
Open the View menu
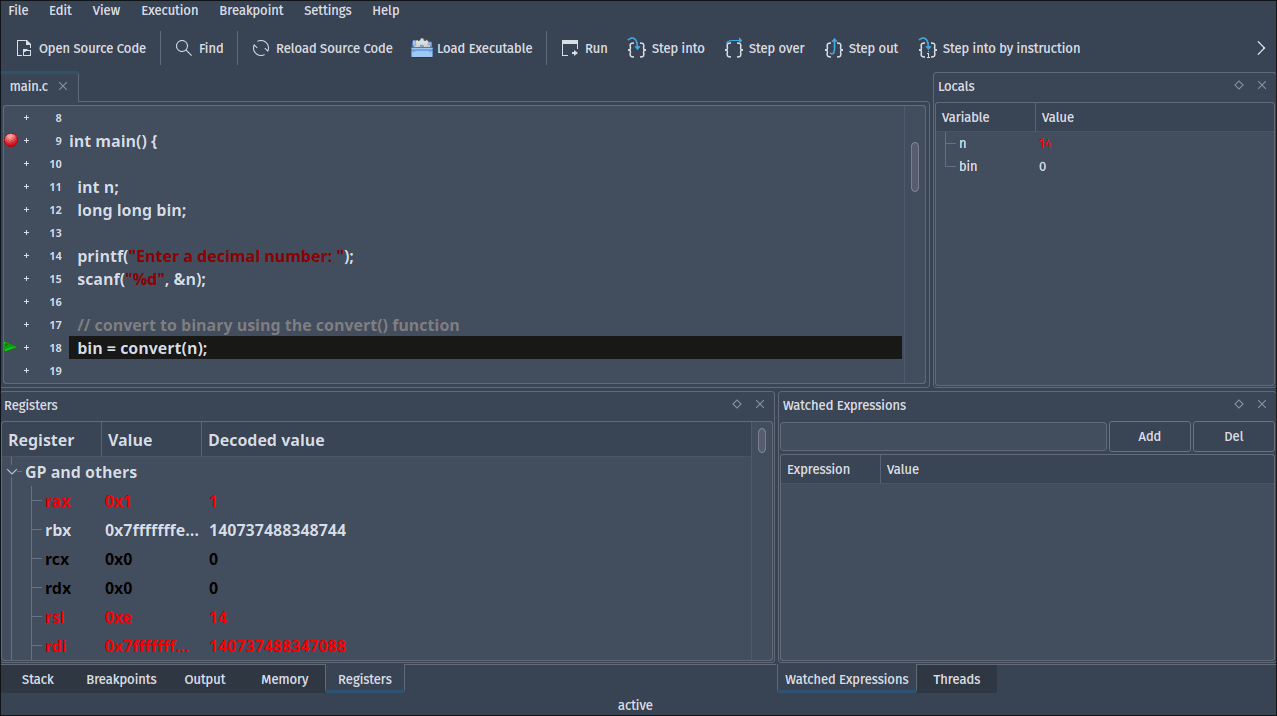coord(106,10)
